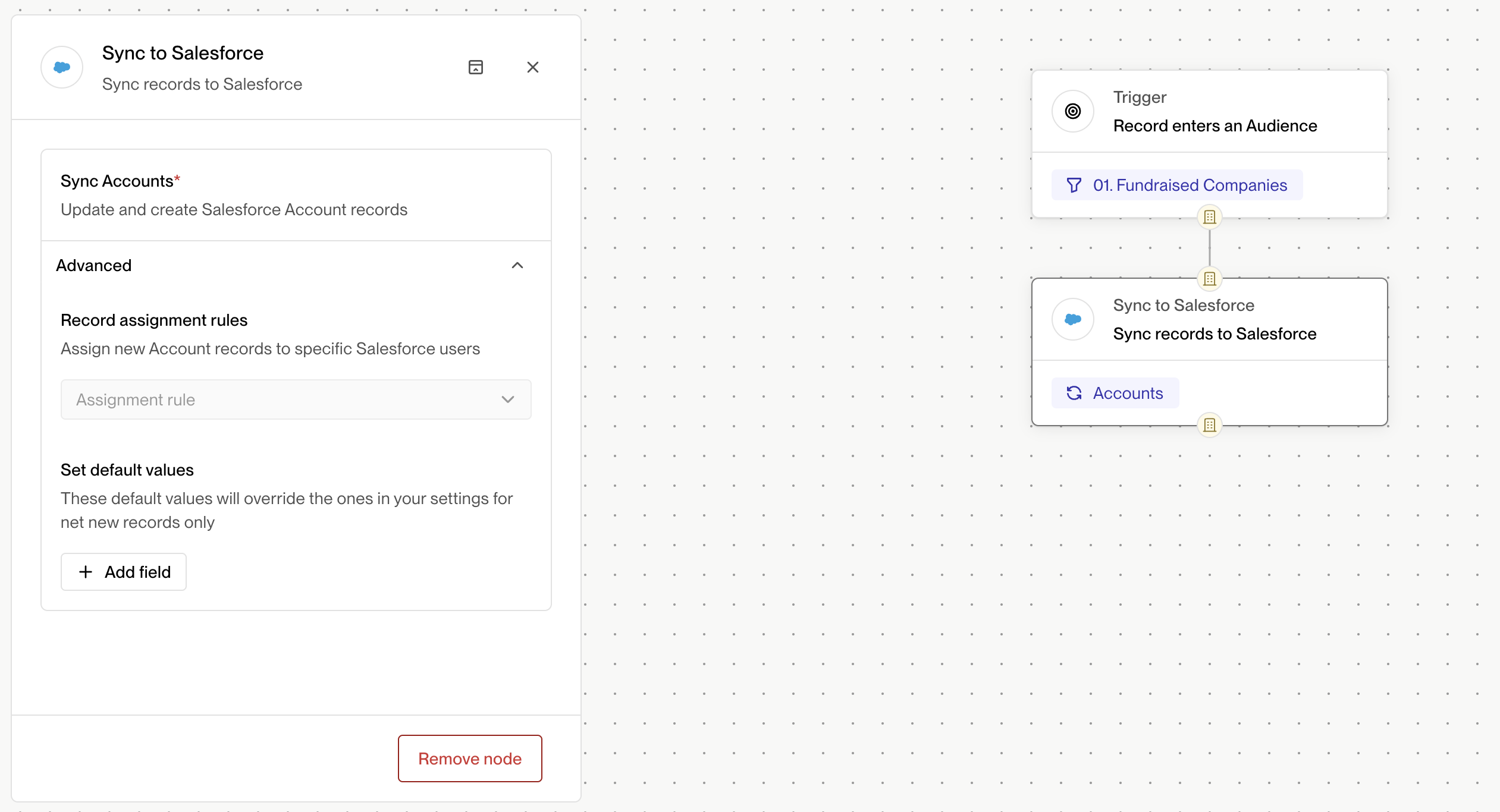
Task: Click the sync arrows icon on Accounts chip
Action: [1074, 394]
